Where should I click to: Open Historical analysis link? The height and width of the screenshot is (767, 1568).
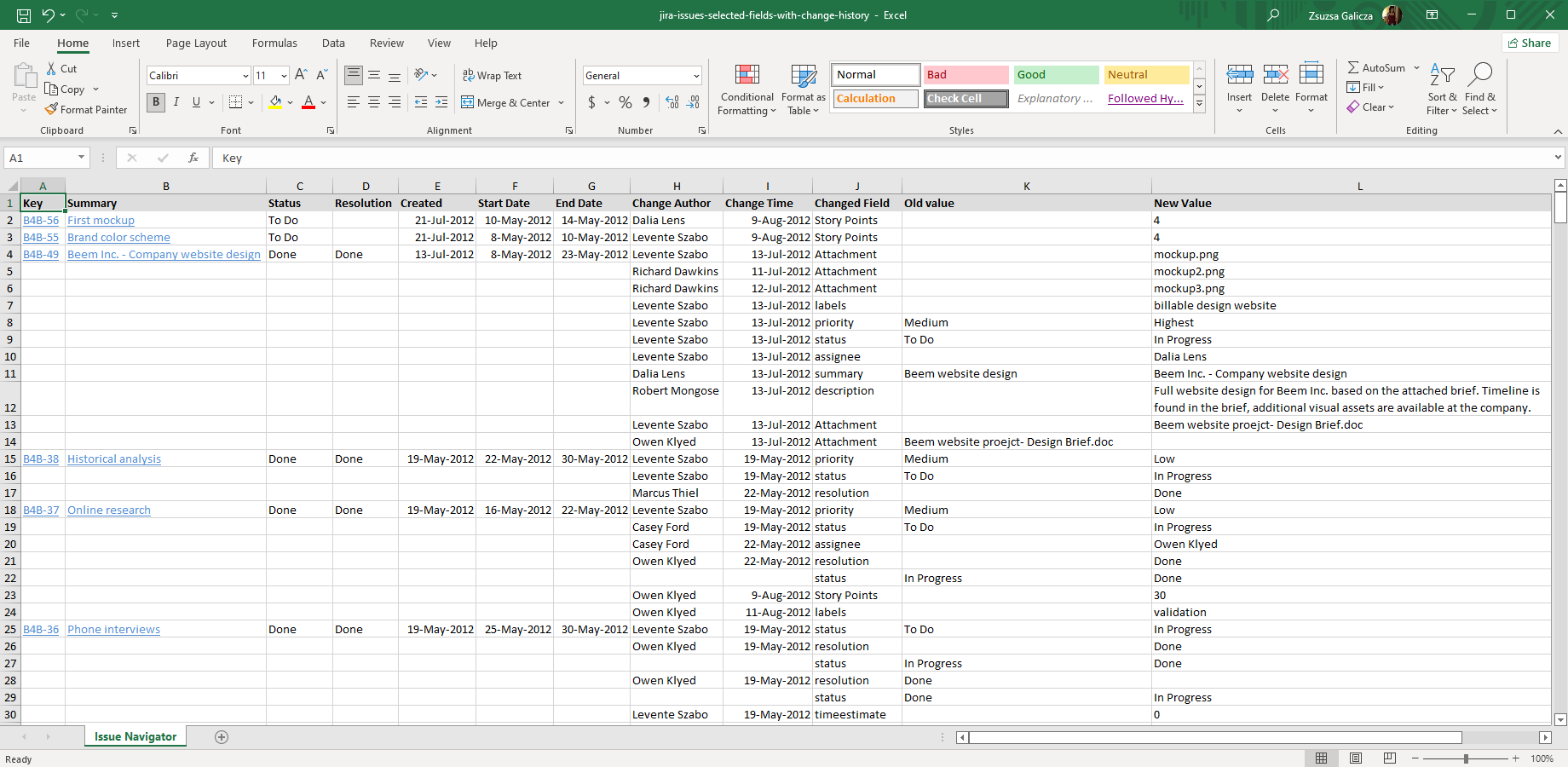(114, 458)
